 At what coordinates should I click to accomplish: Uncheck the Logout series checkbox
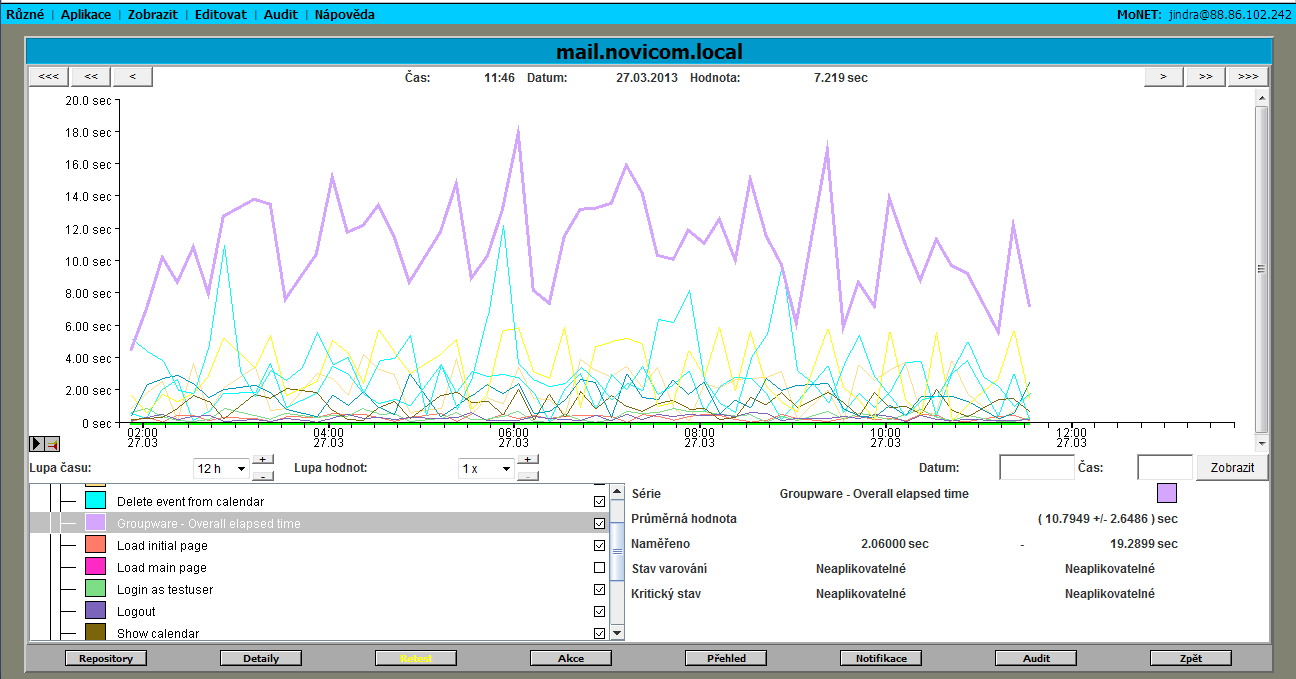pyautogui.click(x=600, y=612)
